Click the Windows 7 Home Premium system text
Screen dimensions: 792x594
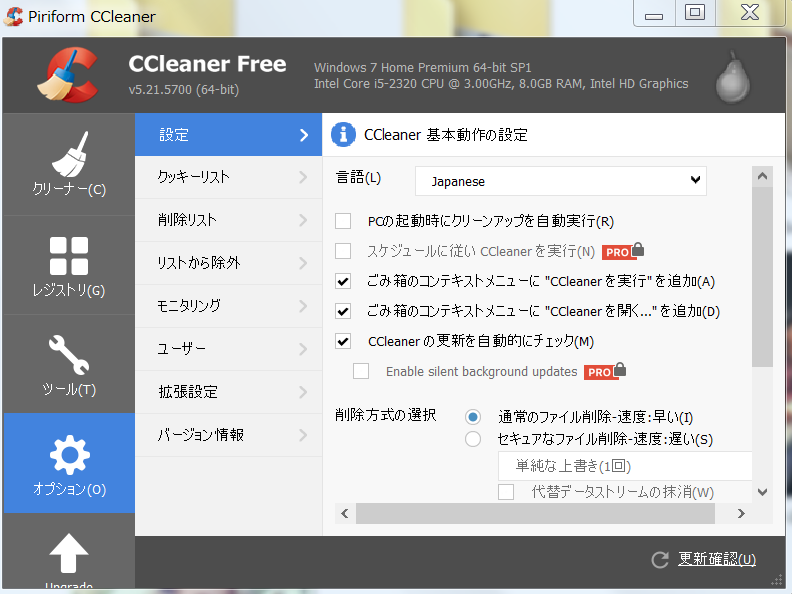click(422, 67)
